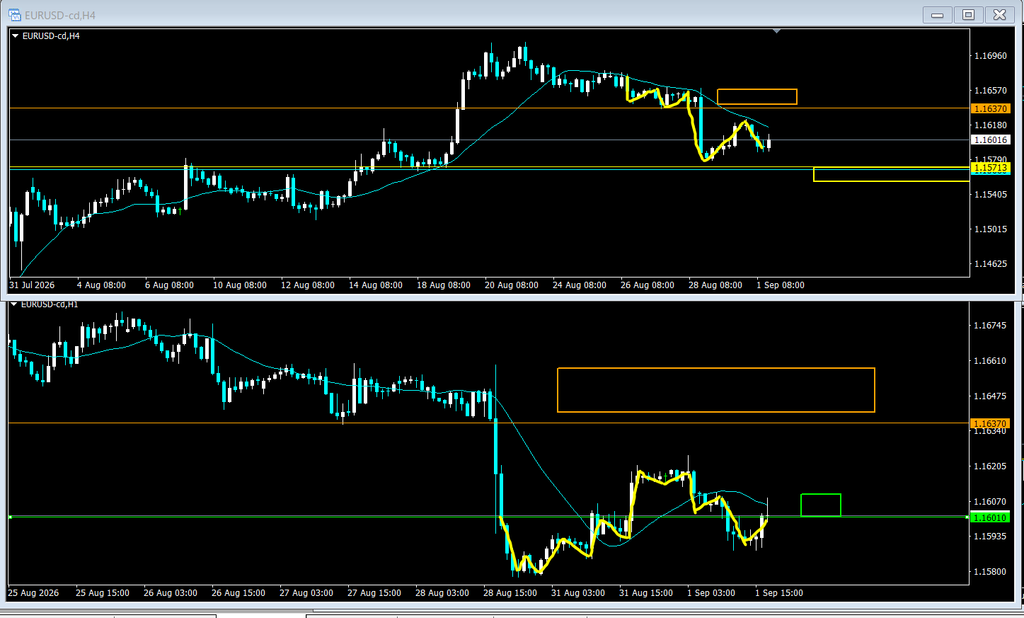The image size is (1024, 618).
Task: Select the yellow rectangle on the H4 chart
Action: (891, 174)
